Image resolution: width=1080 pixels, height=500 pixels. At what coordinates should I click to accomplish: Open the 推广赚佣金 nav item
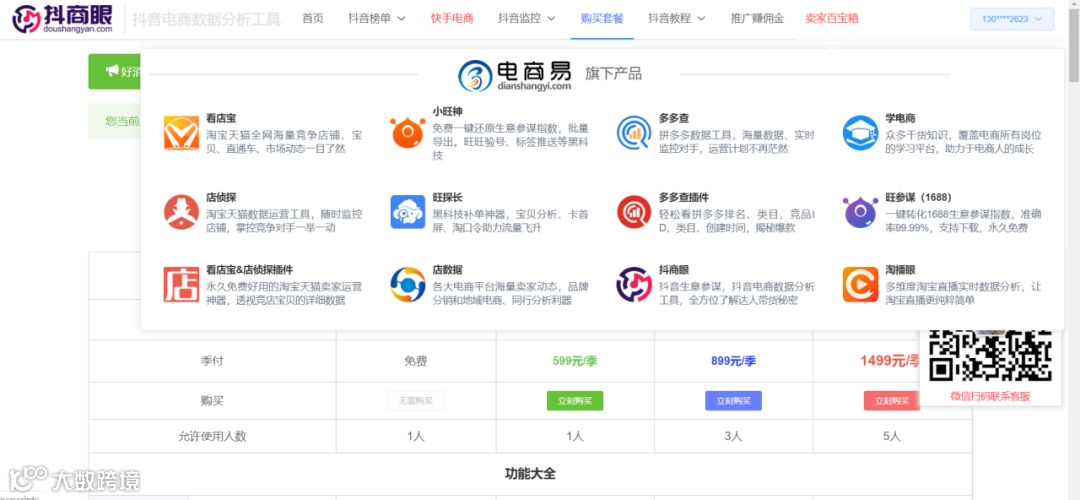[x=758, y=19]
